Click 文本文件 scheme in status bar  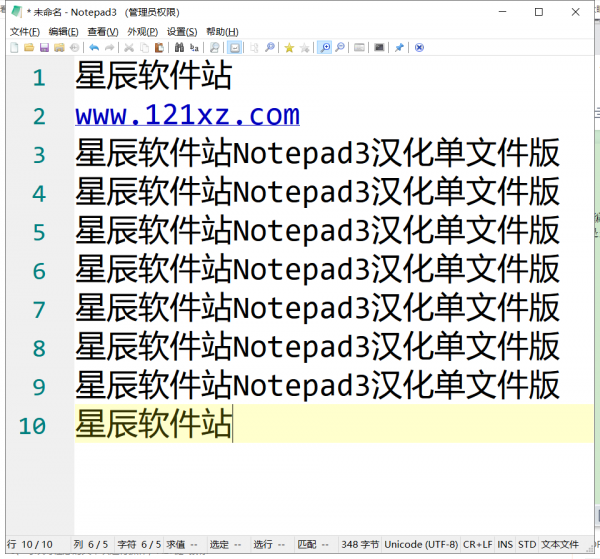(x=560, y=544)
